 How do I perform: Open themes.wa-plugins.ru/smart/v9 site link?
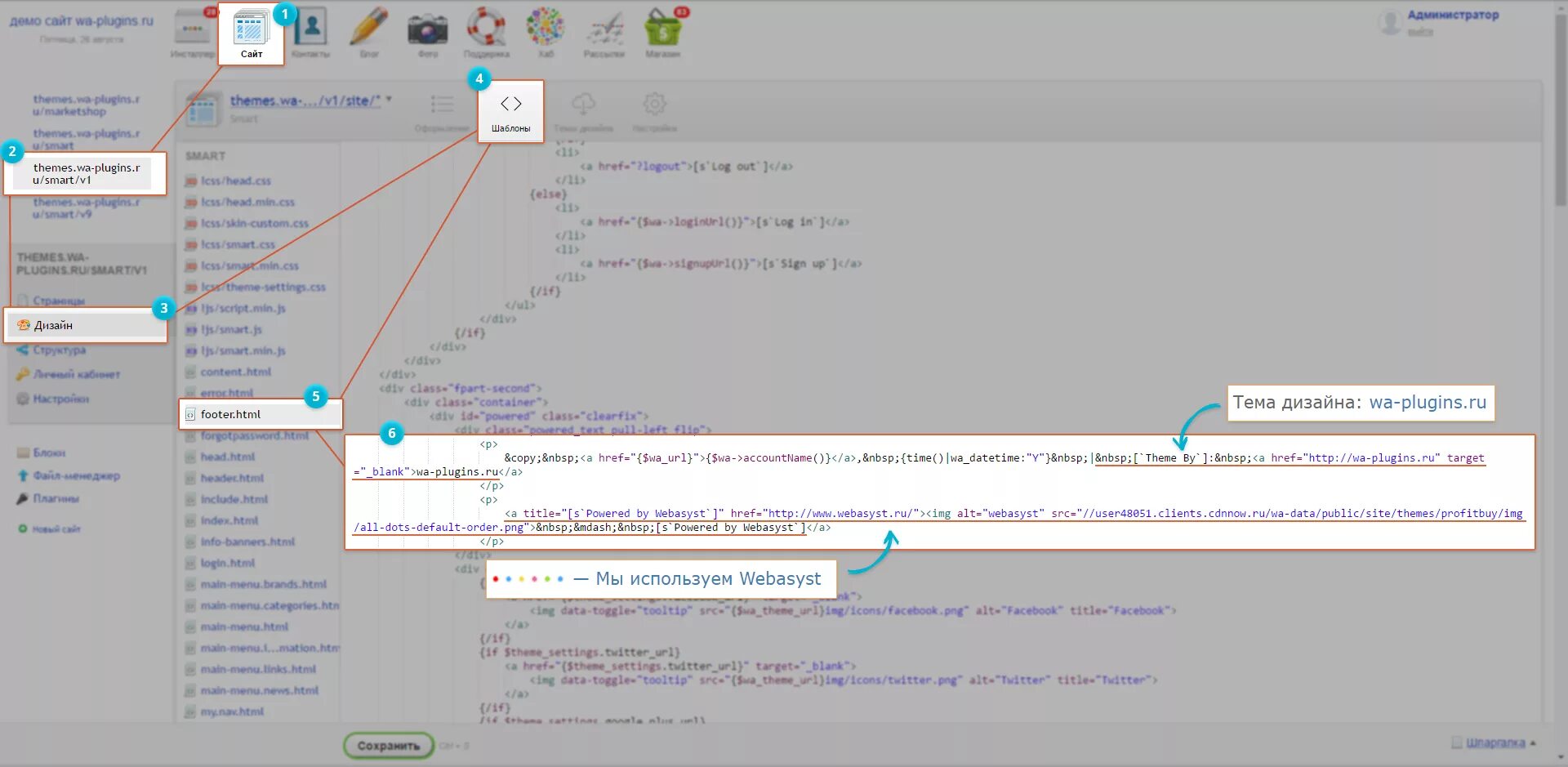86,207
